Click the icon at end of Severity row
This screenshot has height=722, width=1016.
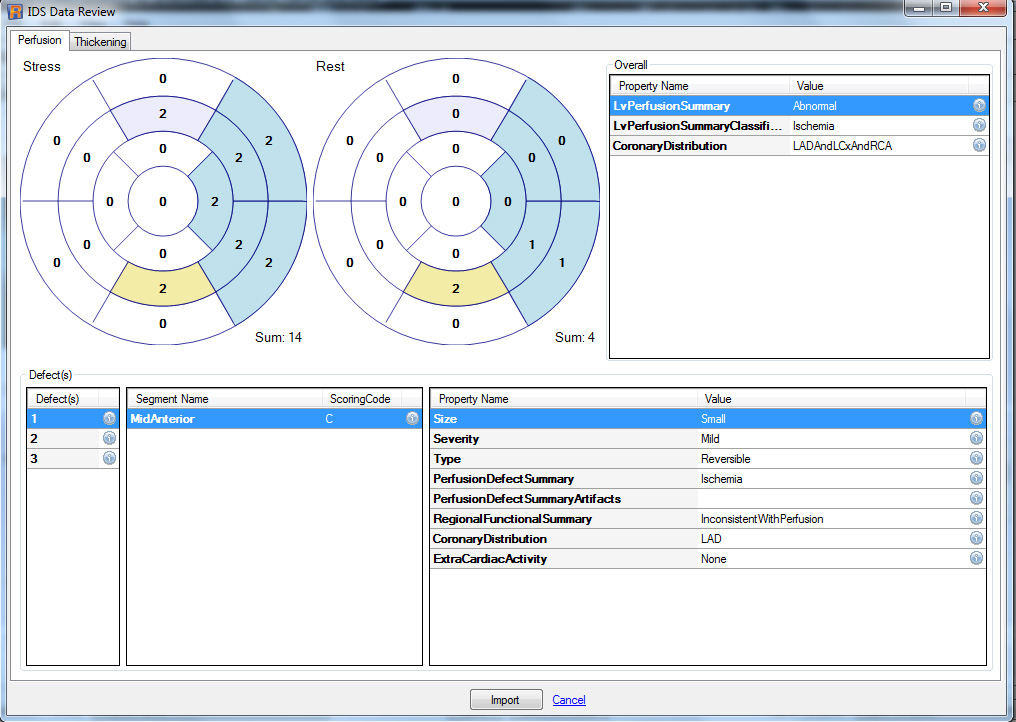pyautogui.click(x=976, y=439)
